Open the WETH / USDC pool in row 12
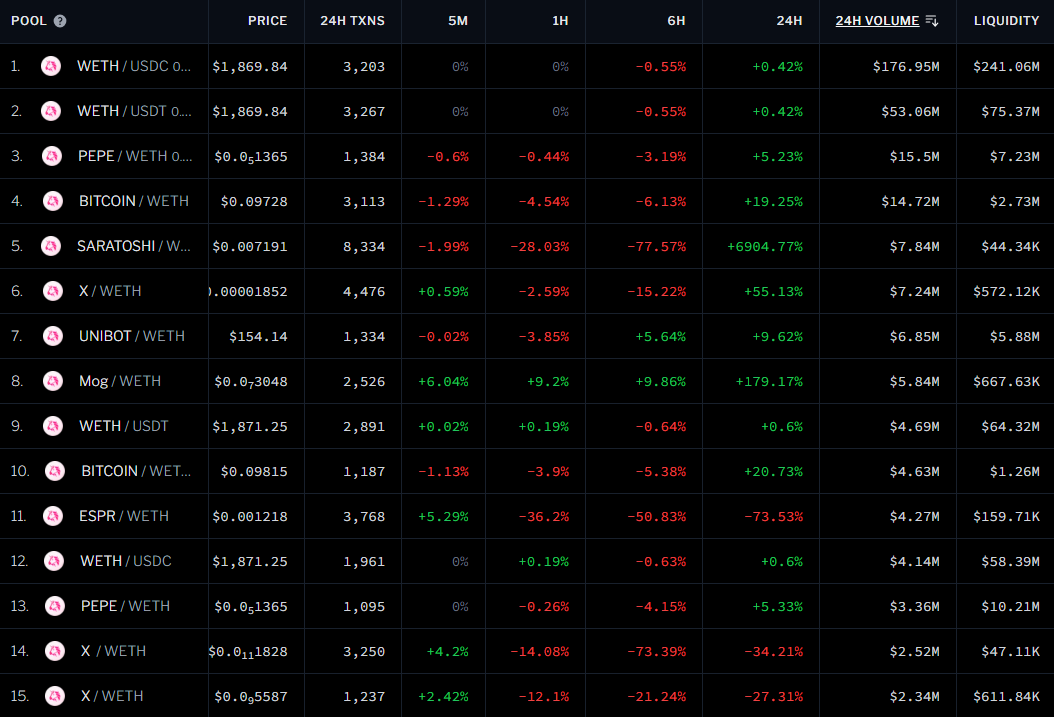The image size is (1054, 717). pyautogui.click(x=126, y=561)
